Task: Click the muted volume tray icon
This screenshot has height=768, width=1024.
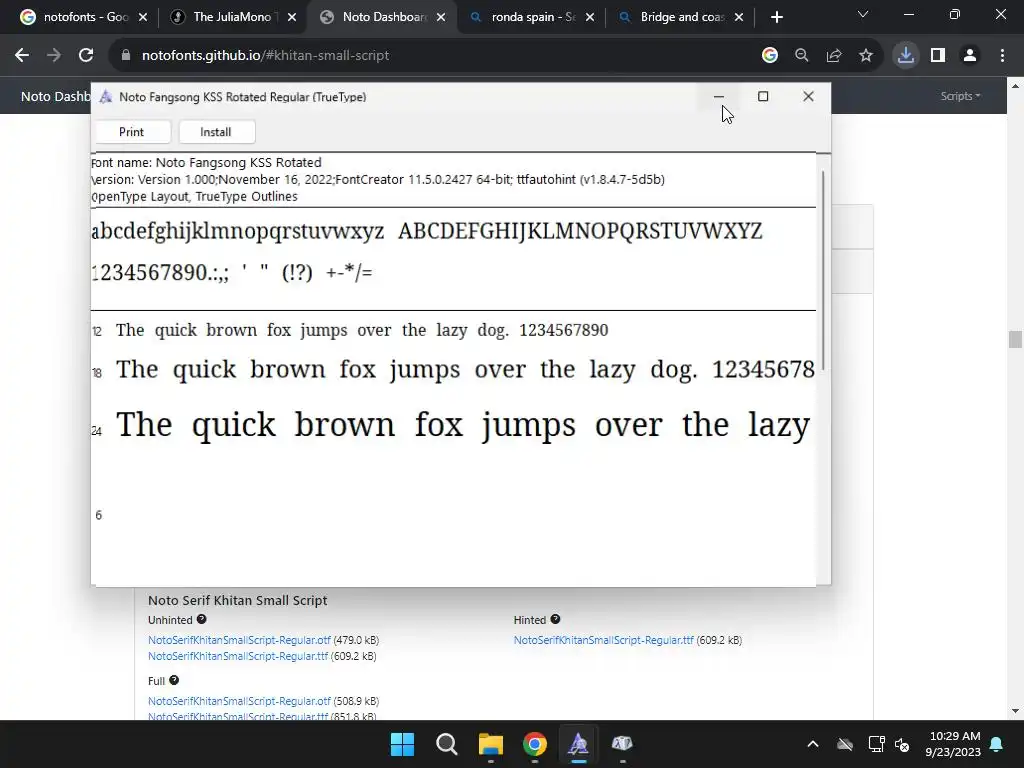Action: [x=903, y=744]
